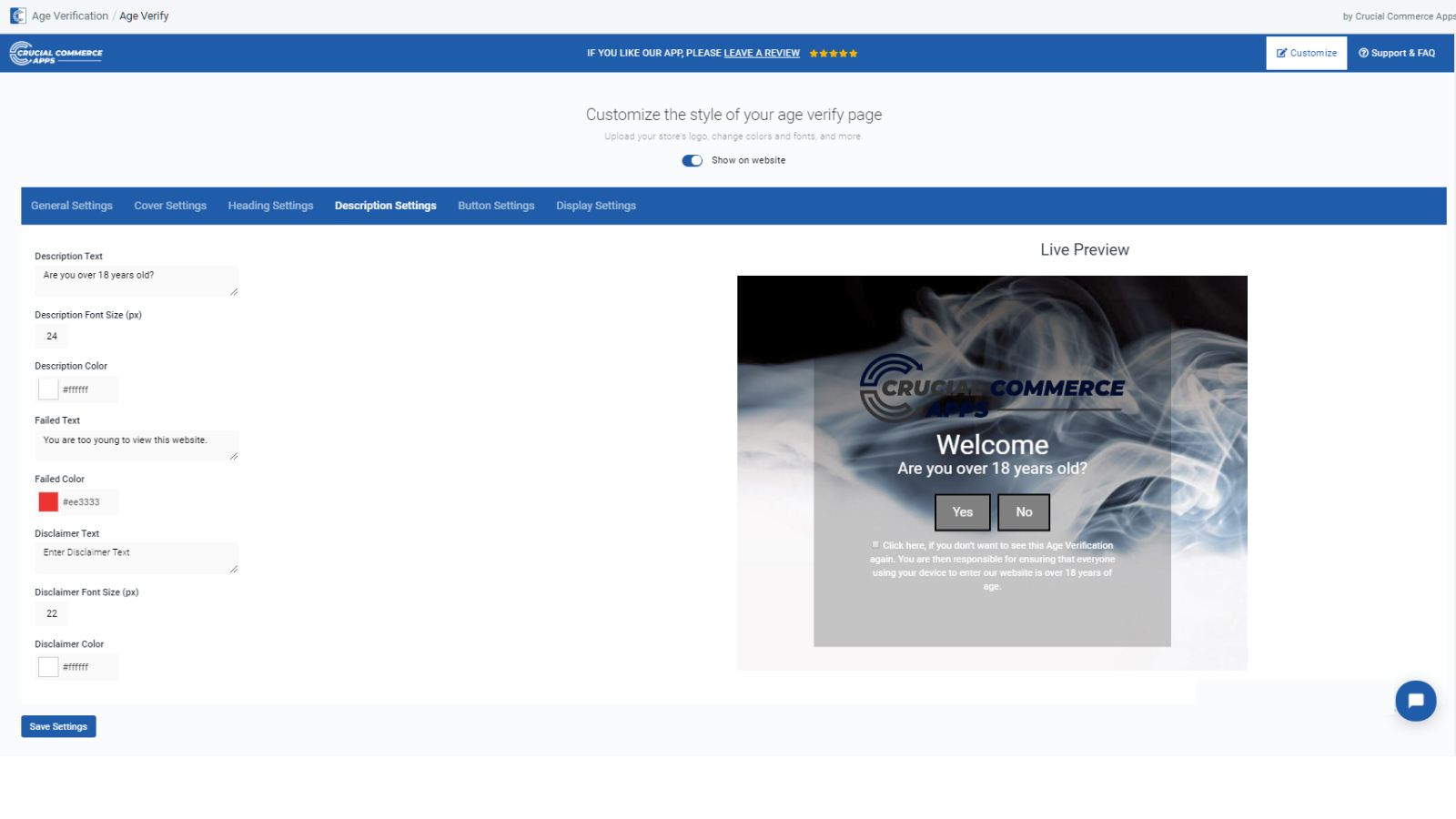Switch to the General Settings tab
This screenshot has width=1456, height=819.
click(71, 206)
